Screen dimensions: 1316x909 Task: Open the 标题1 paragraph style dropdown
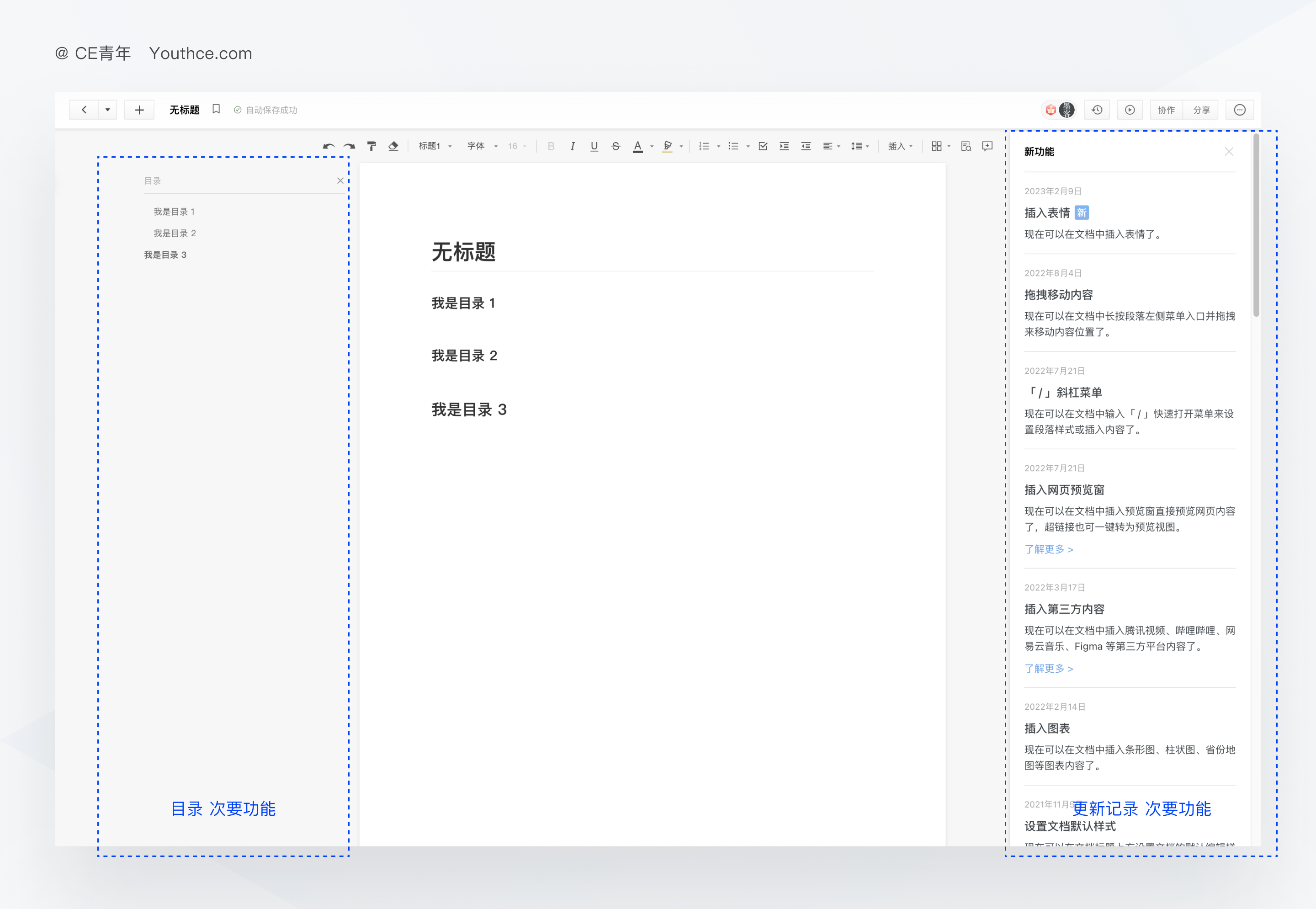point(435,146)
